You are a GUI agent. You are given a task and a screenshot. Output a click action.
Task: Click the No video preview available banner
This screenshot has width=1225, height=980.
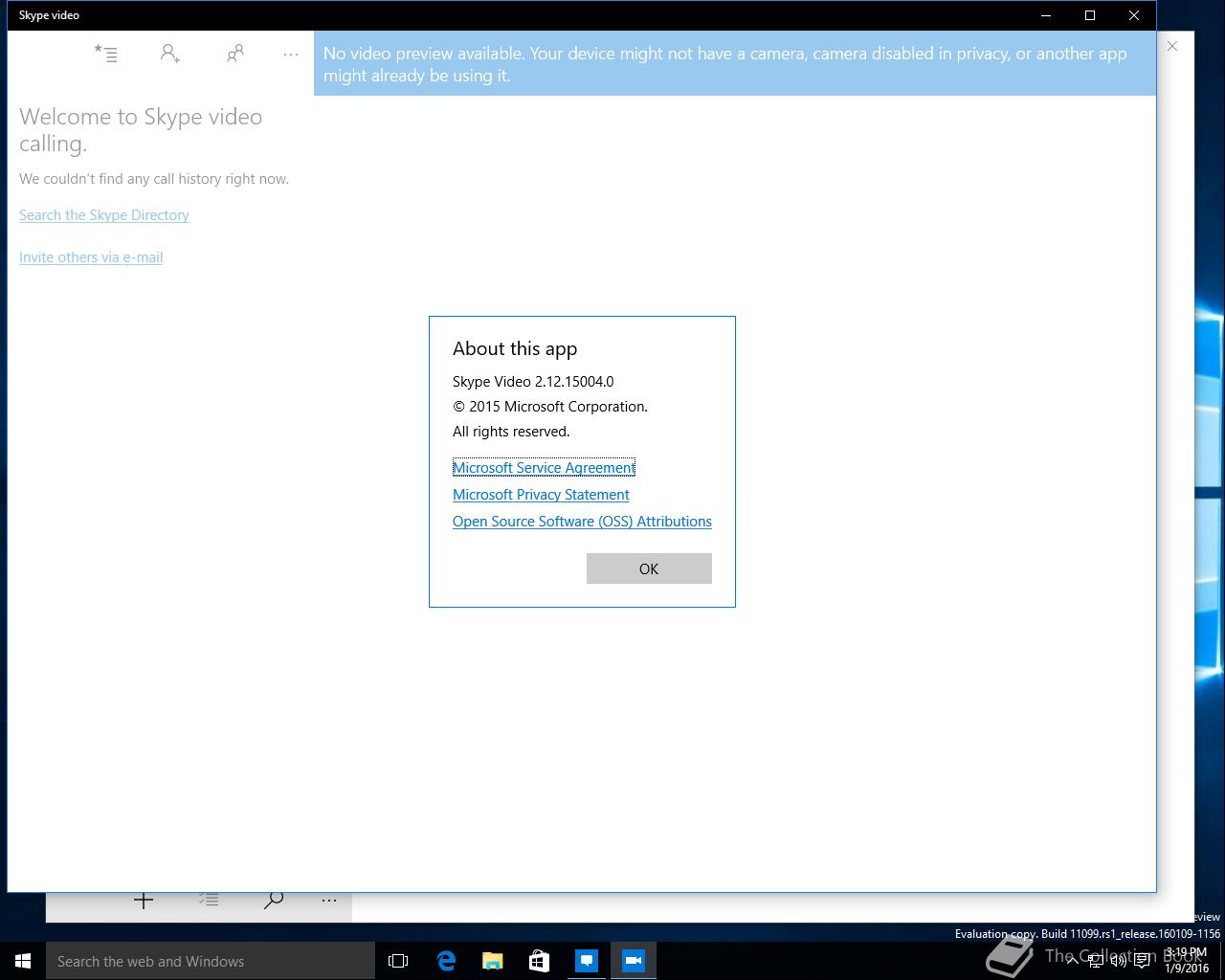click(735, 63)
